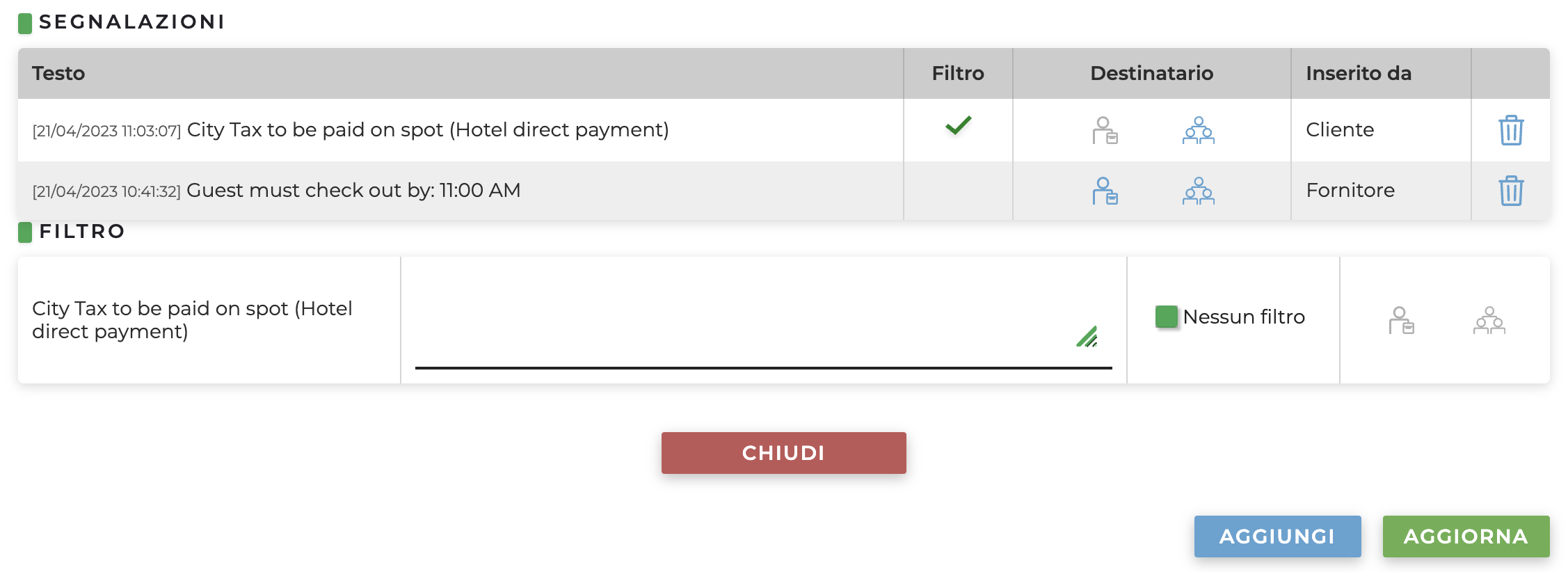Select the Guest must check out row text
1568x572 pixels.
click(353, 191)
